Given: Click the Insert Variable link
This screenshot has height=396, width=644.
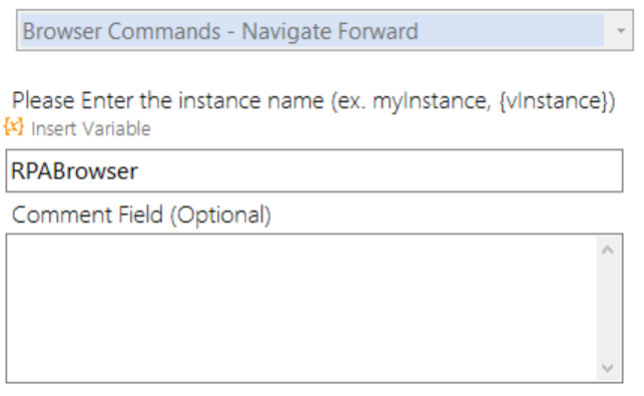Looking at the screenshot, I should [91, 129].
